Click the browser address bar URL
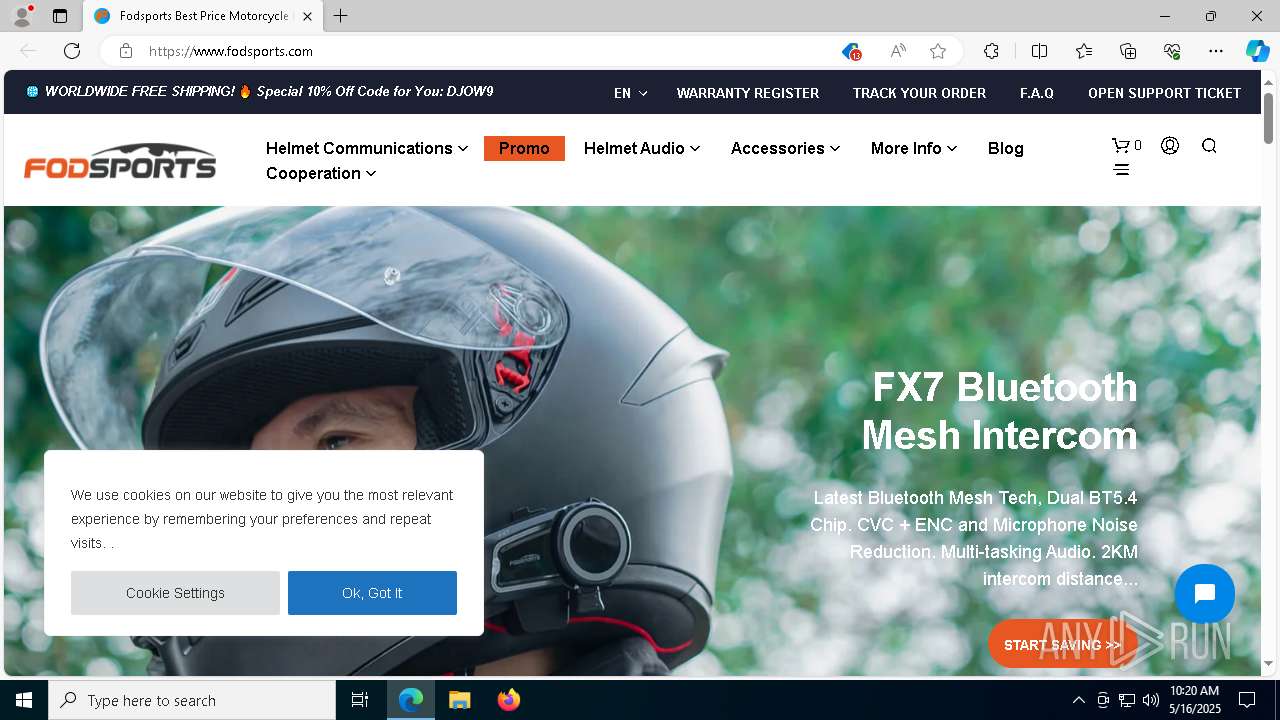The width and height of the screenshot is (1280, 720). pyautogui.click(x=231, y=51)
